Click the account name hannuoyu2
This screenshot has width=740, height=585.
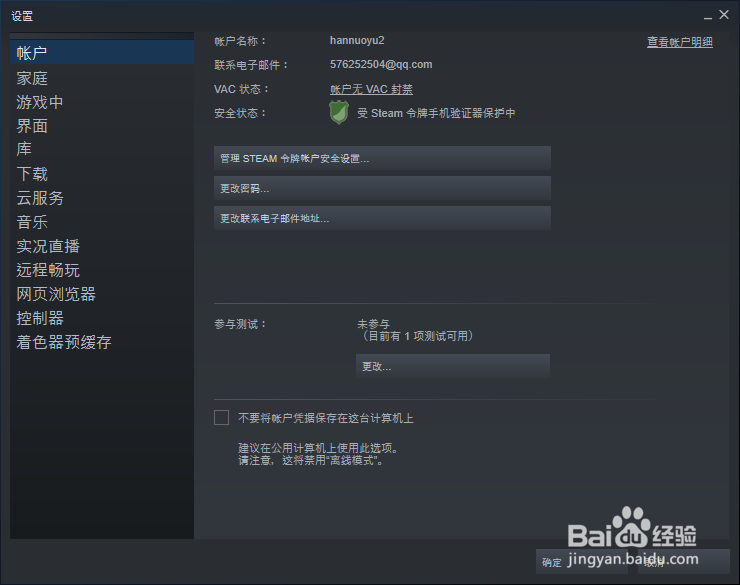(x=357, y=41)
